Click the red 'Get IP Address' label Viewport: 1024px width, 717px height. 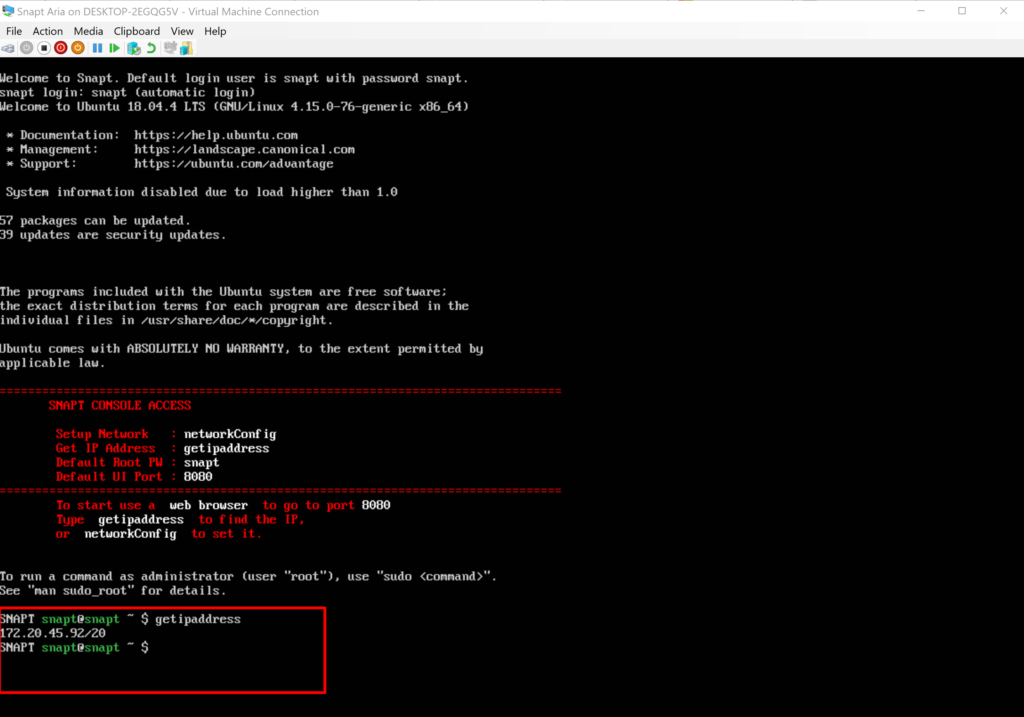coord(106,449)
